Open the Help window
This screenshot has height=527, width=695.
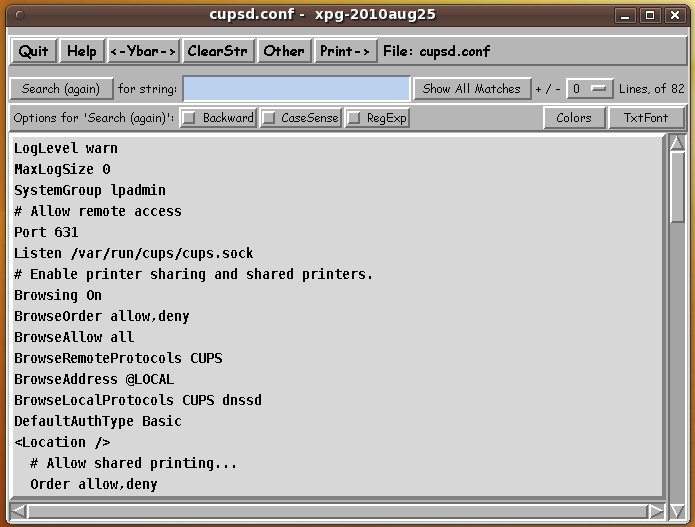point(82,51)
